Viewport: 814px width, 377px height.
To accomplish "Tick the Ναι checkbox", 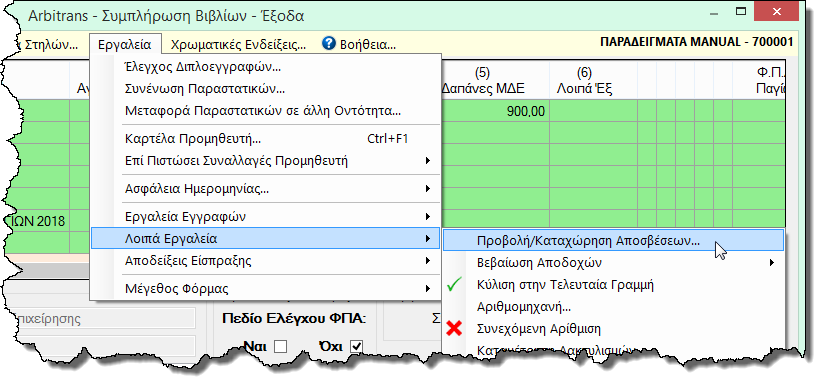I will 280,346.
